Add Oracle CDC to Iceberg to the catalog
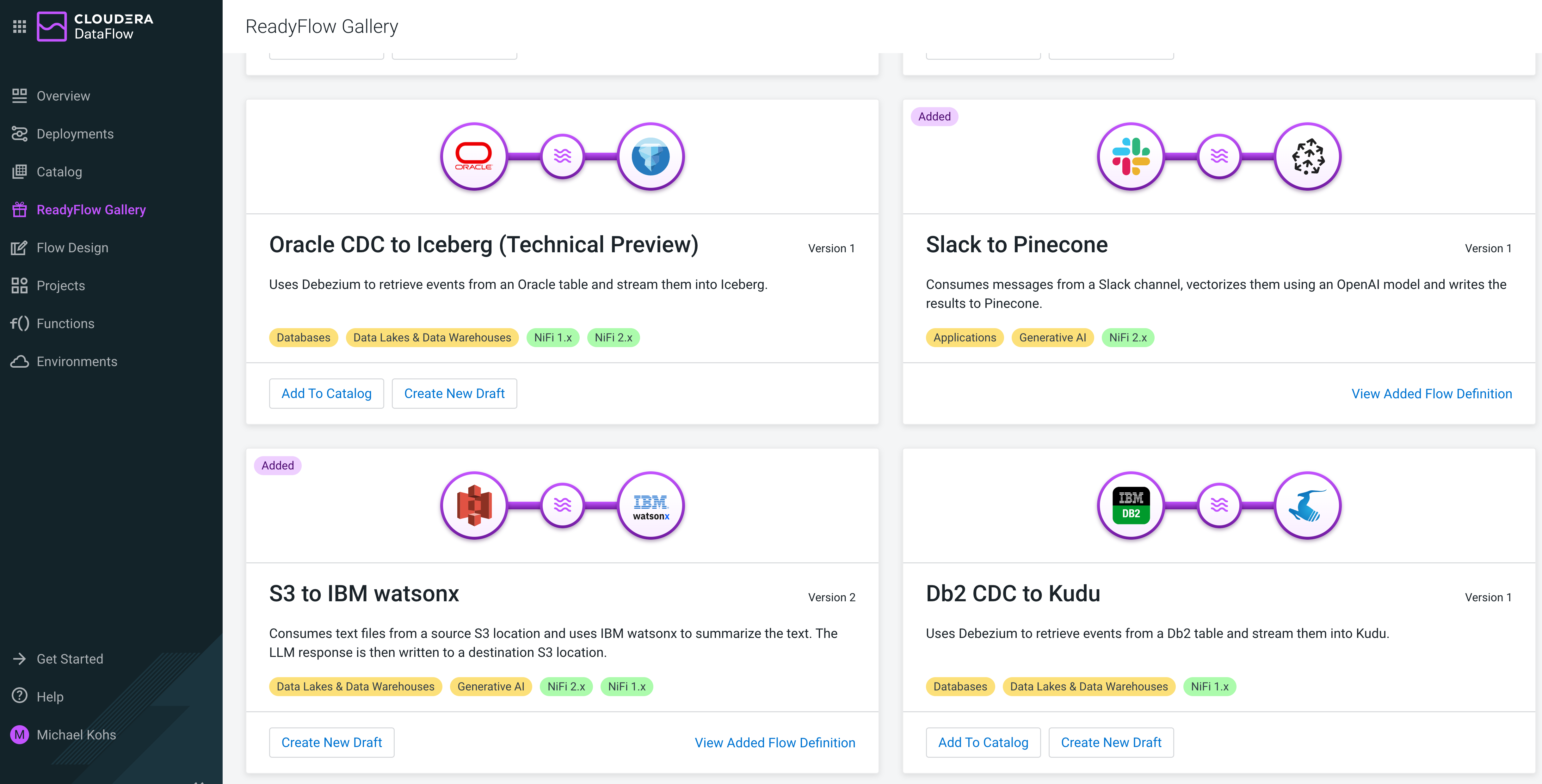Screen dimensions: 1542x784 pos(326,393)
